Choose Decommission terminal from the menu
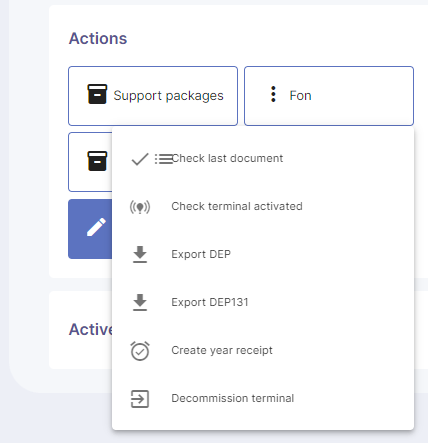Screen dimensions: 428x443 point(263,399)
